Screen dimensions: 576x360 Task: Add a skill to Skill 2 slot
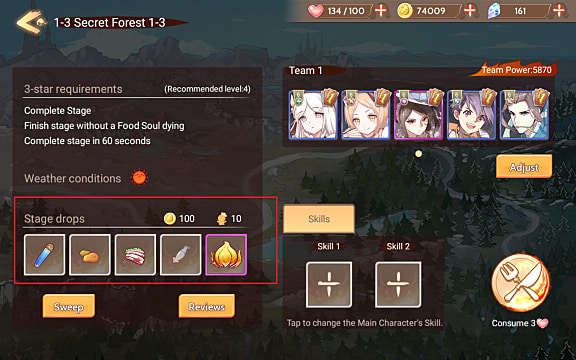pos(398,285)
